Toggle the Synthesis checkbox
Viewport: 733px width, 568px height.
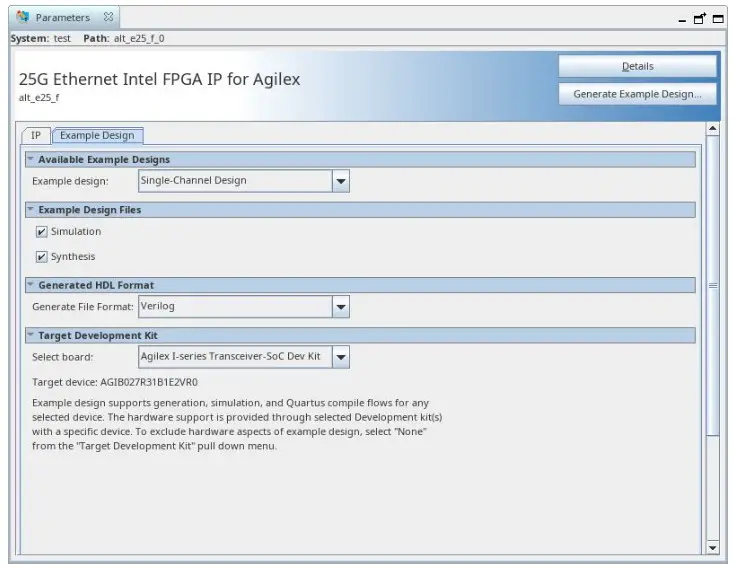click(x=42, y=257)
